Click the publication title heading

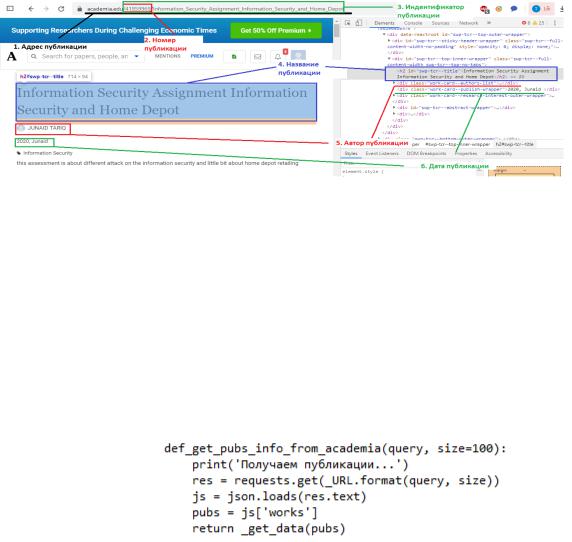(166, 101)
